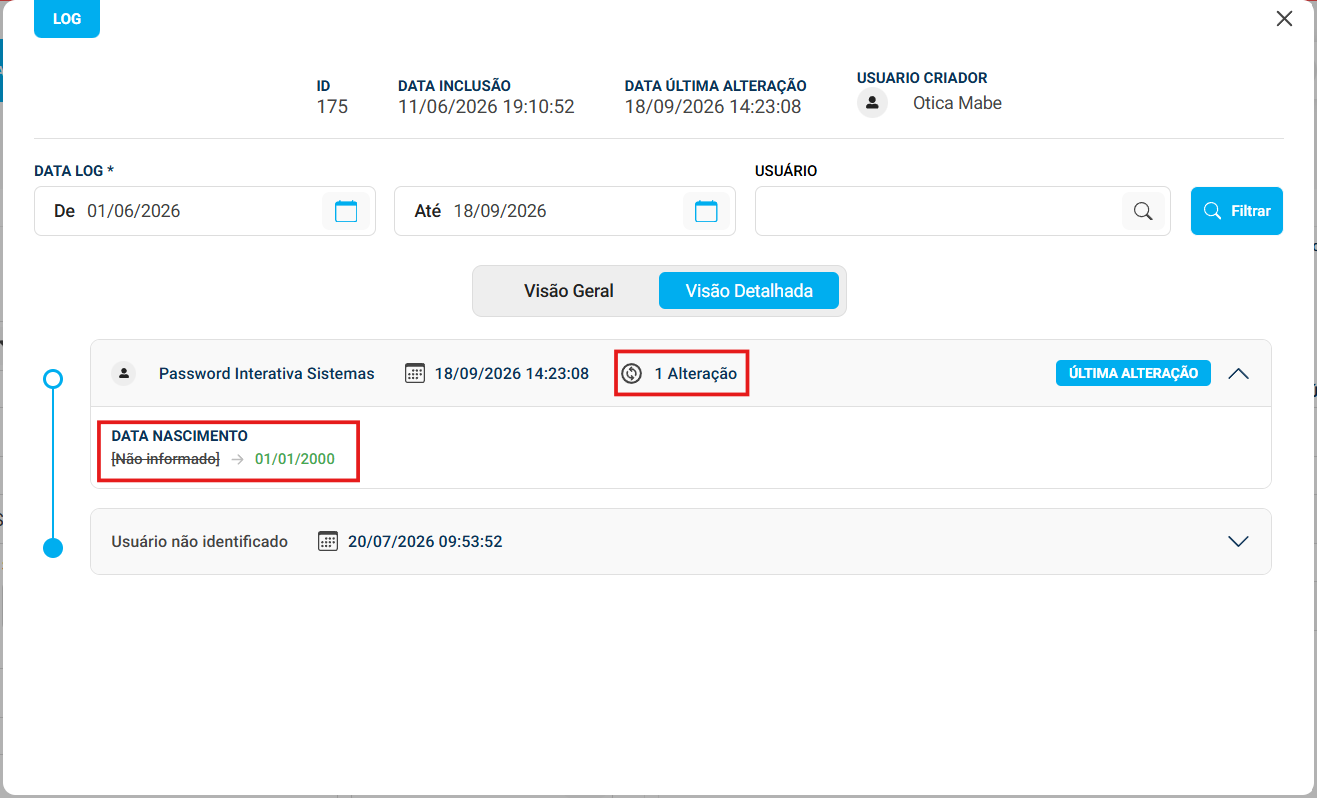This screenshot has height=798, width=1317.
Task: Select the open circle timeline marker
Action: (54, 379)
